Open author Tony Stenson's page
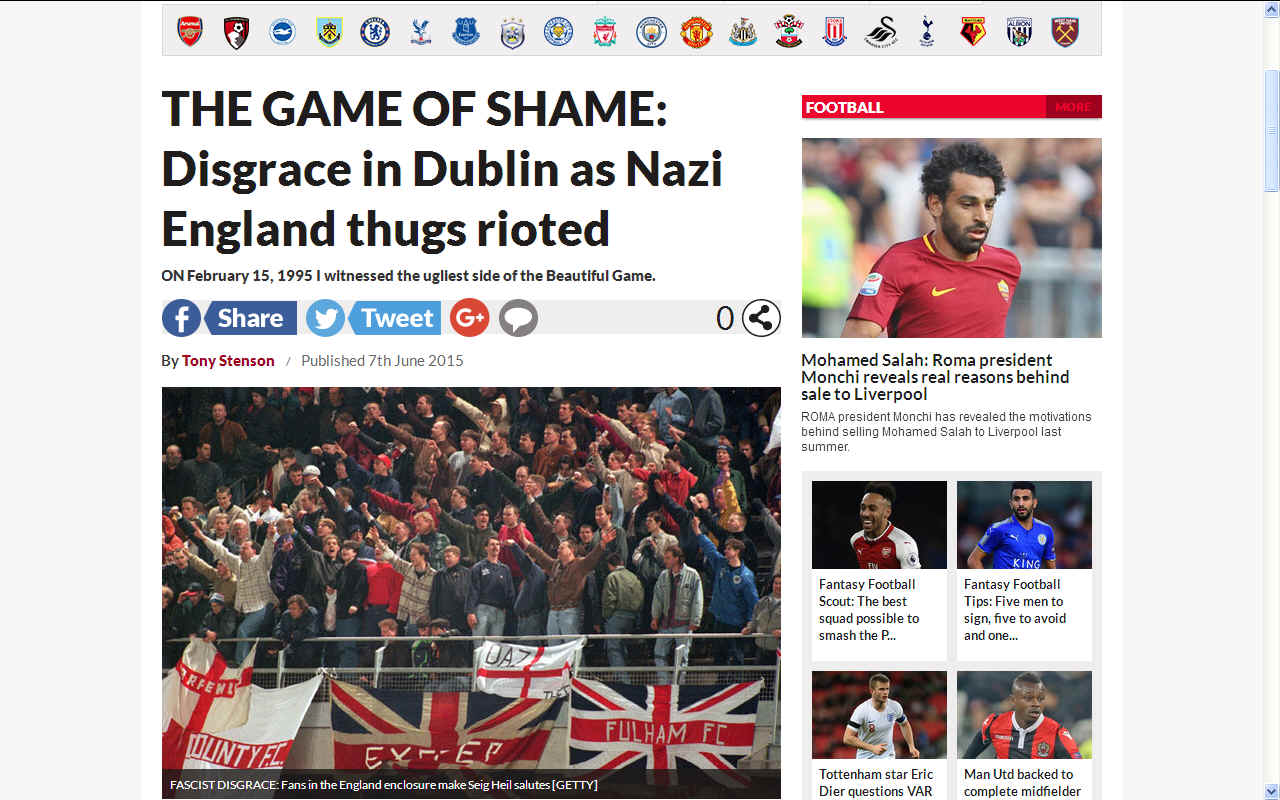 click(x=228, y=361)
